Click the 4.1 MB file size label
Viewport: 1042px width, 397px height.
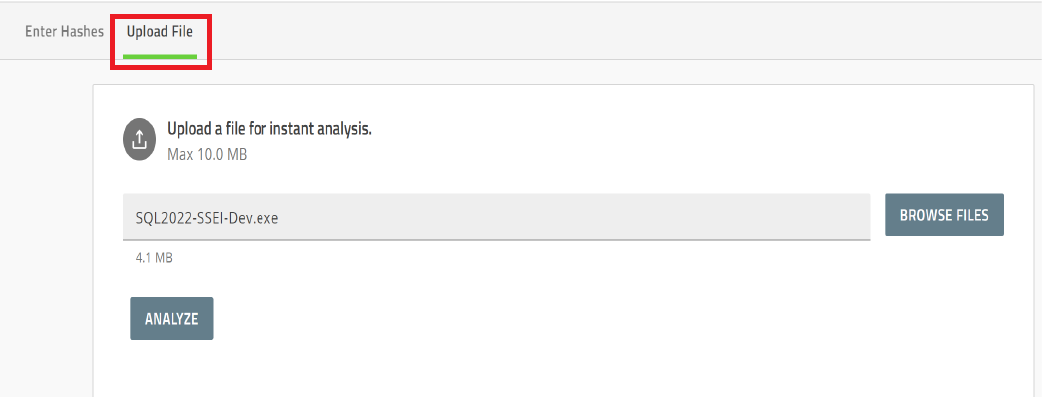[154, 258]
